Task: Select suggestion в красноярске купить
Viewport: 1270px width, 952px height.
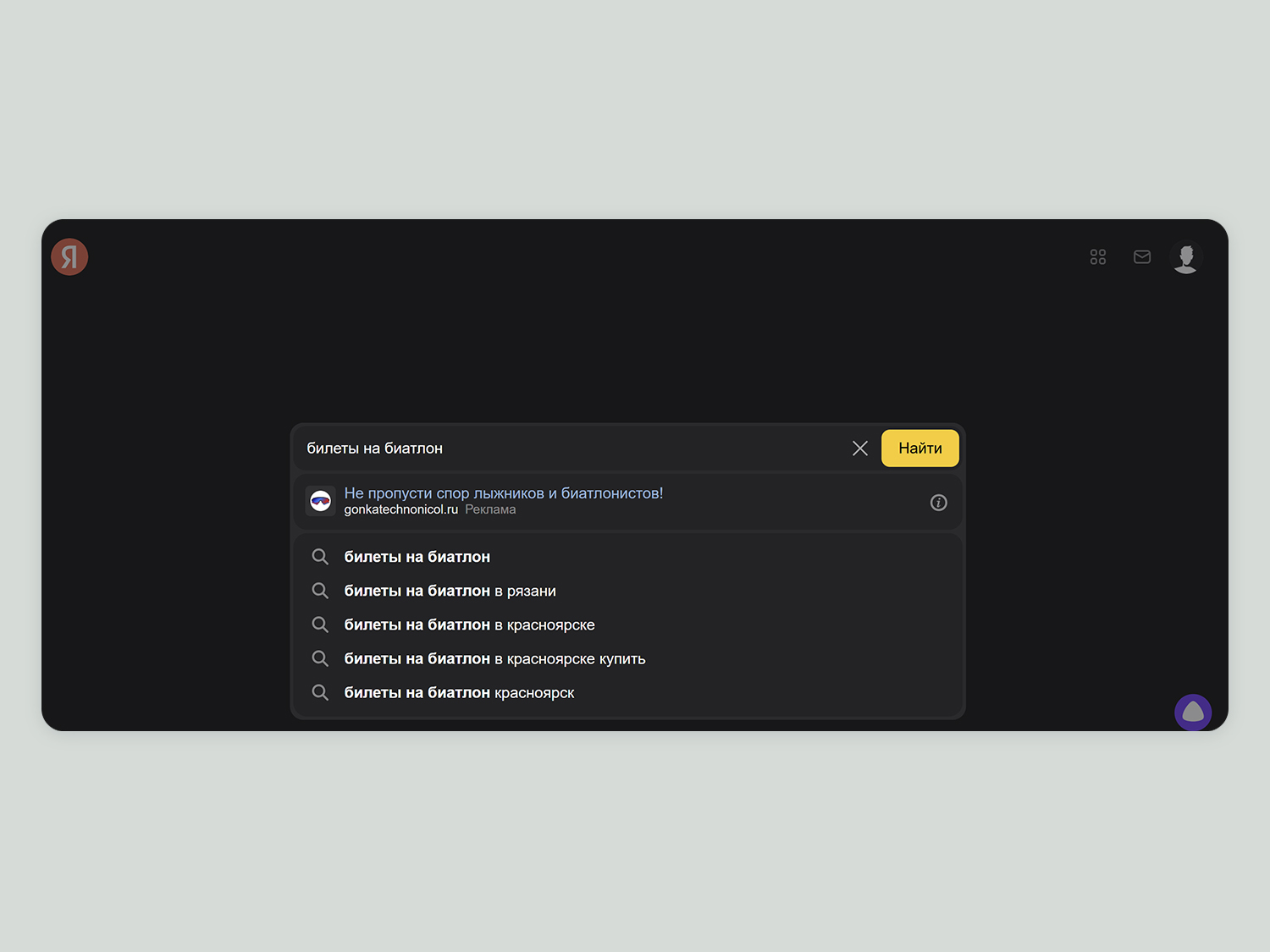Action: (627, 658)
